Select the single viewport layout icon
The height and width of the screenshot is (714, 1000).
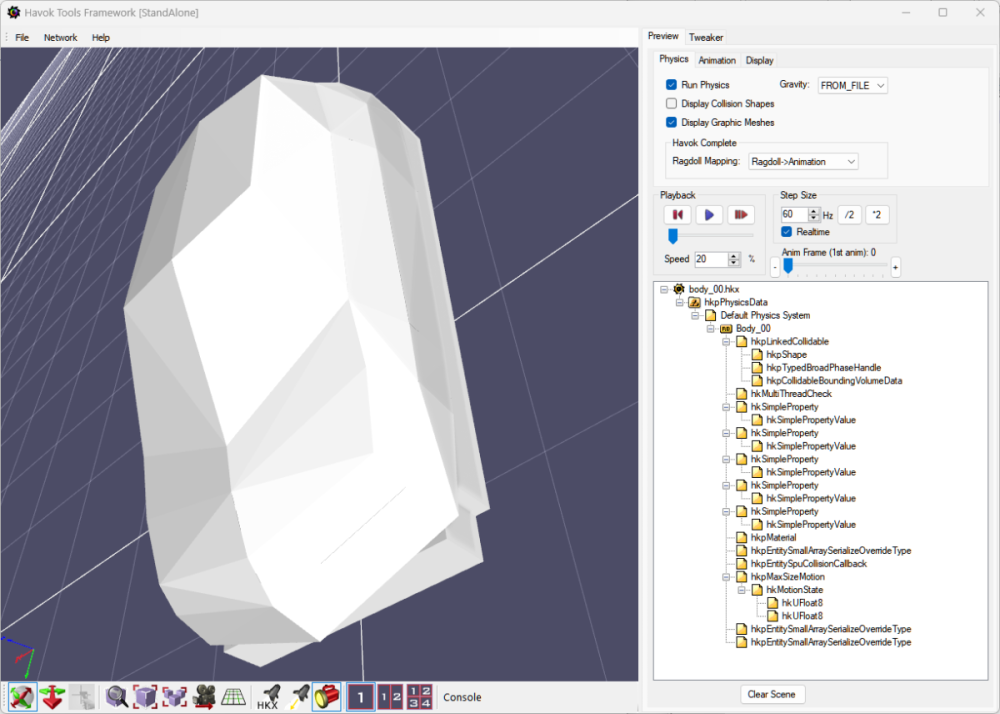(x=361, y=696)
